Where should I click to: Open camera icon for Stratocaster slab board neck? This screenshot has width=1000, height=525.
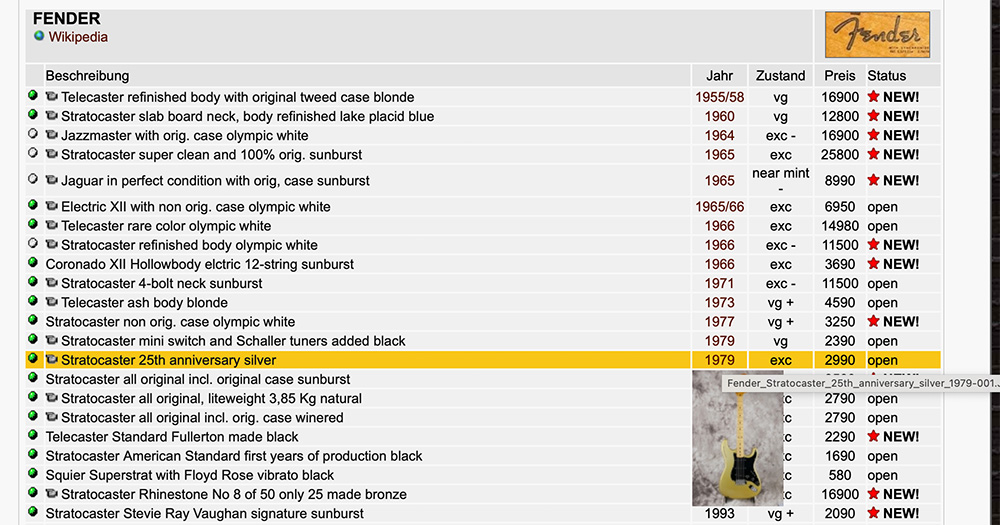(52, 116)
